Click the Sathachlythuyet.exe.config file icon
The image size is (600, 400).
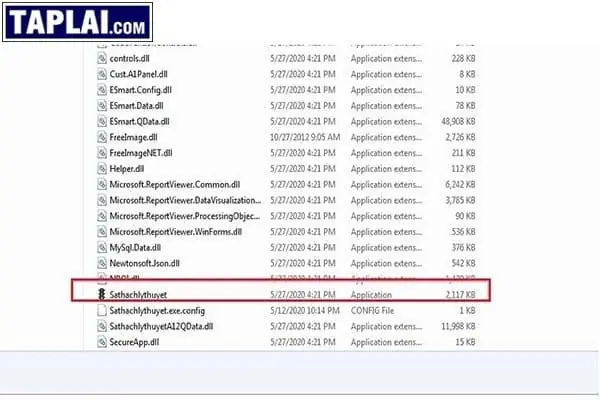(x=100, y=310)
